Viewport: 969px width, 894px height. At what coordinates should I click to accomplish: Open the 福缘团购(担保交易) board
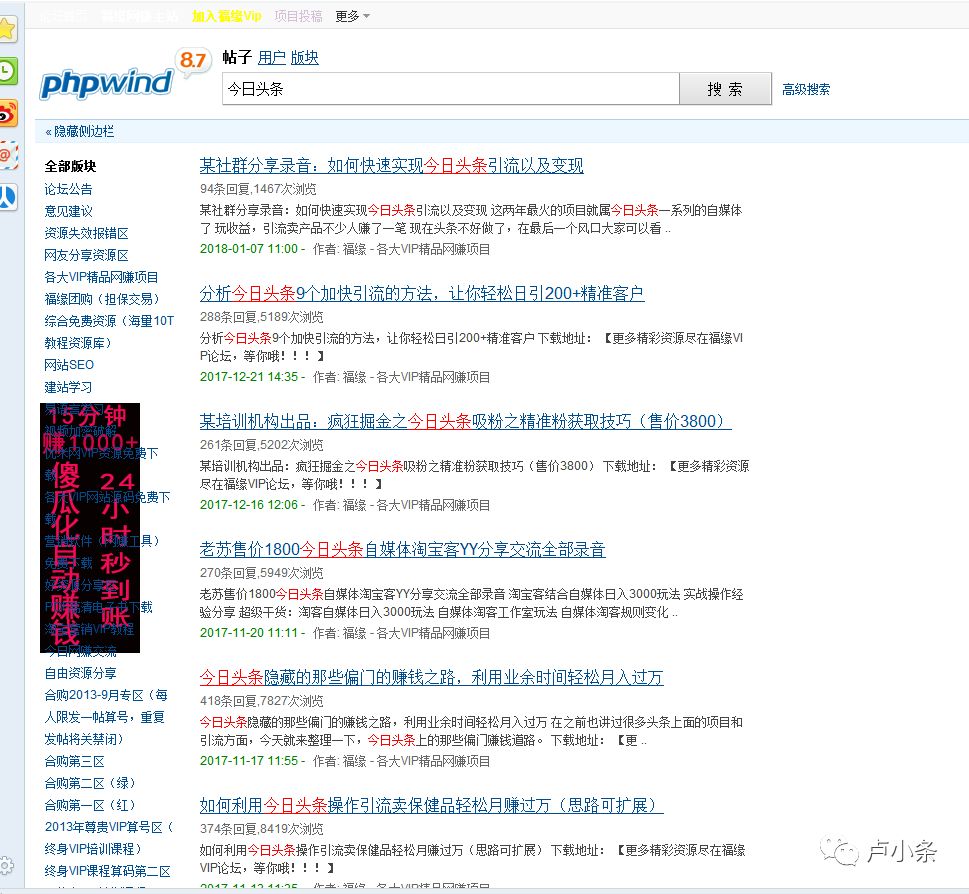point(102,299)
